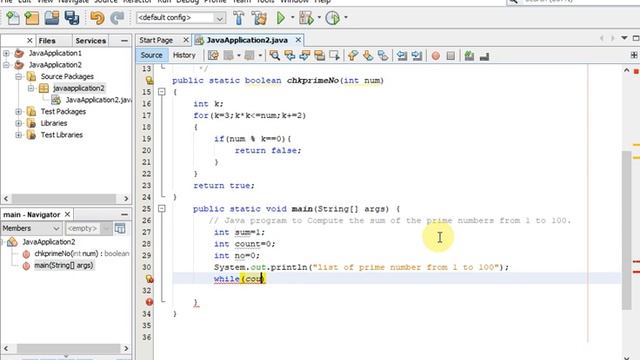Screen dimensions: 640x360
Task: Click the Profile Project icon
Action: tap(333, 18)
